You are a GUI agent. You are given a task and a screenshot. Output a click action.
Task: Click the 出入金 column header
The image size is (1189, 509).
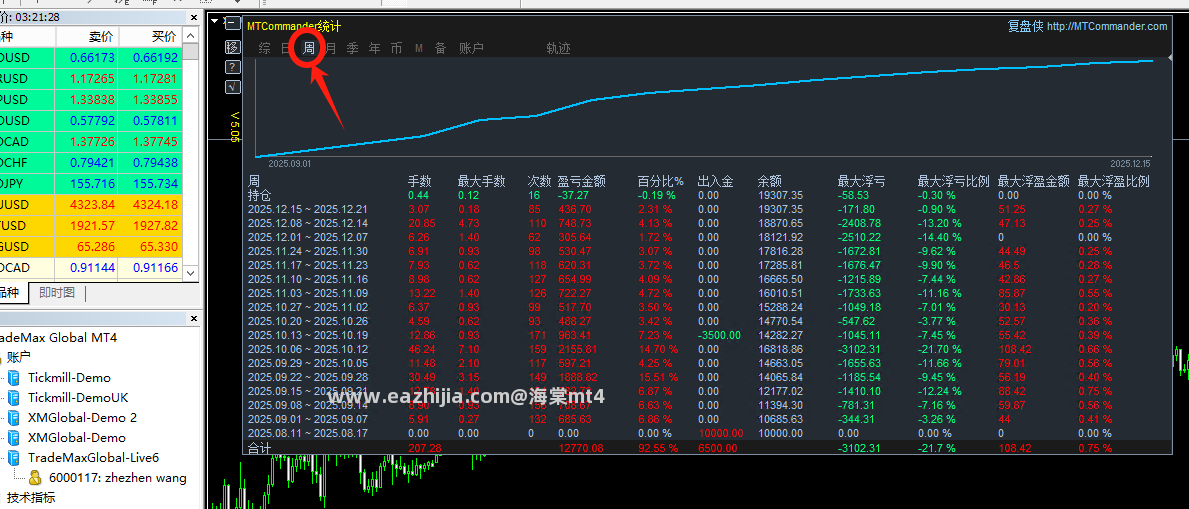click(x=715, y=181)
